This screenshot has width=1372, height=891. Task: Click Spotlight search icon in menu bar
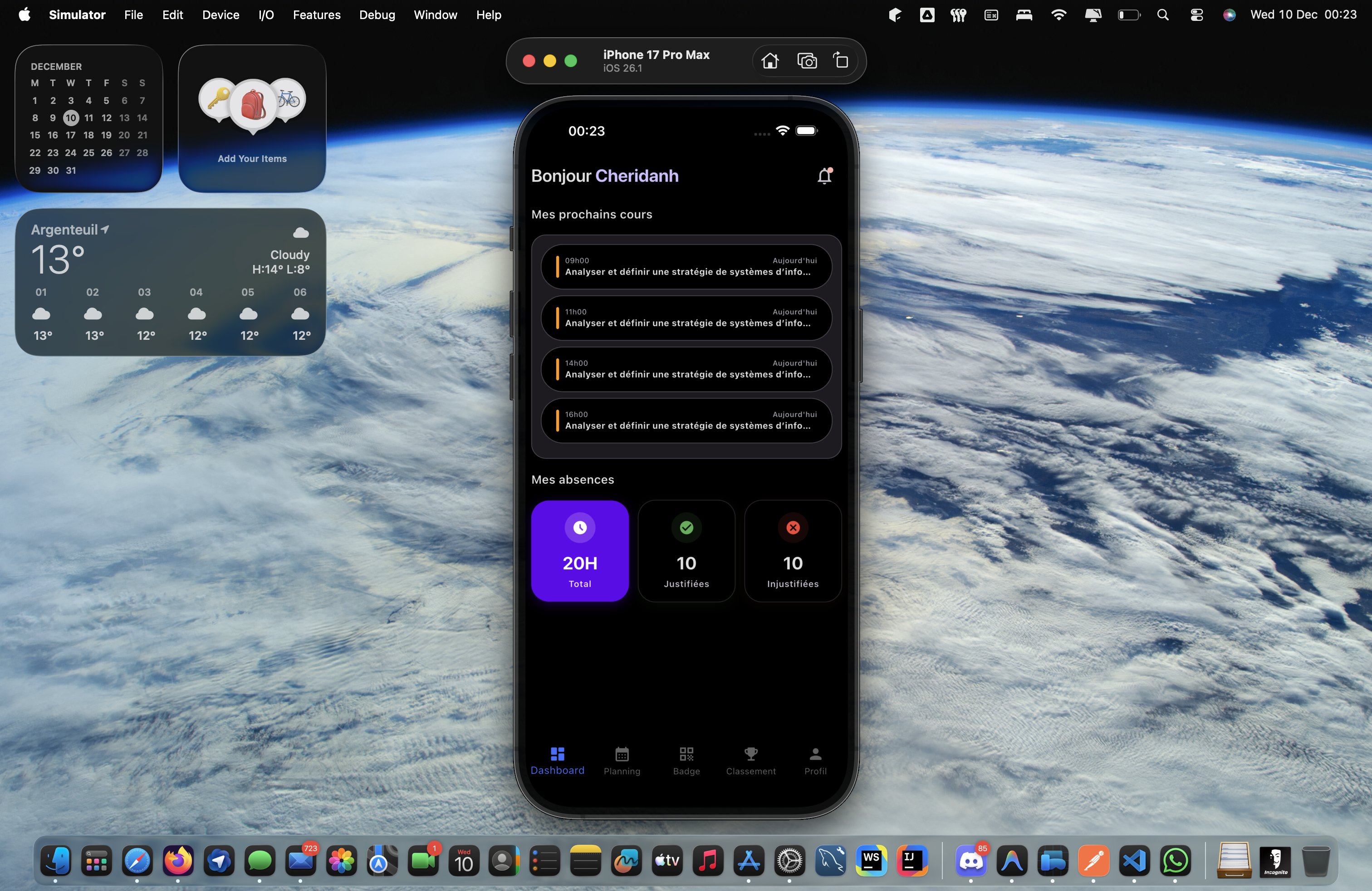[x=1162, y=15]
